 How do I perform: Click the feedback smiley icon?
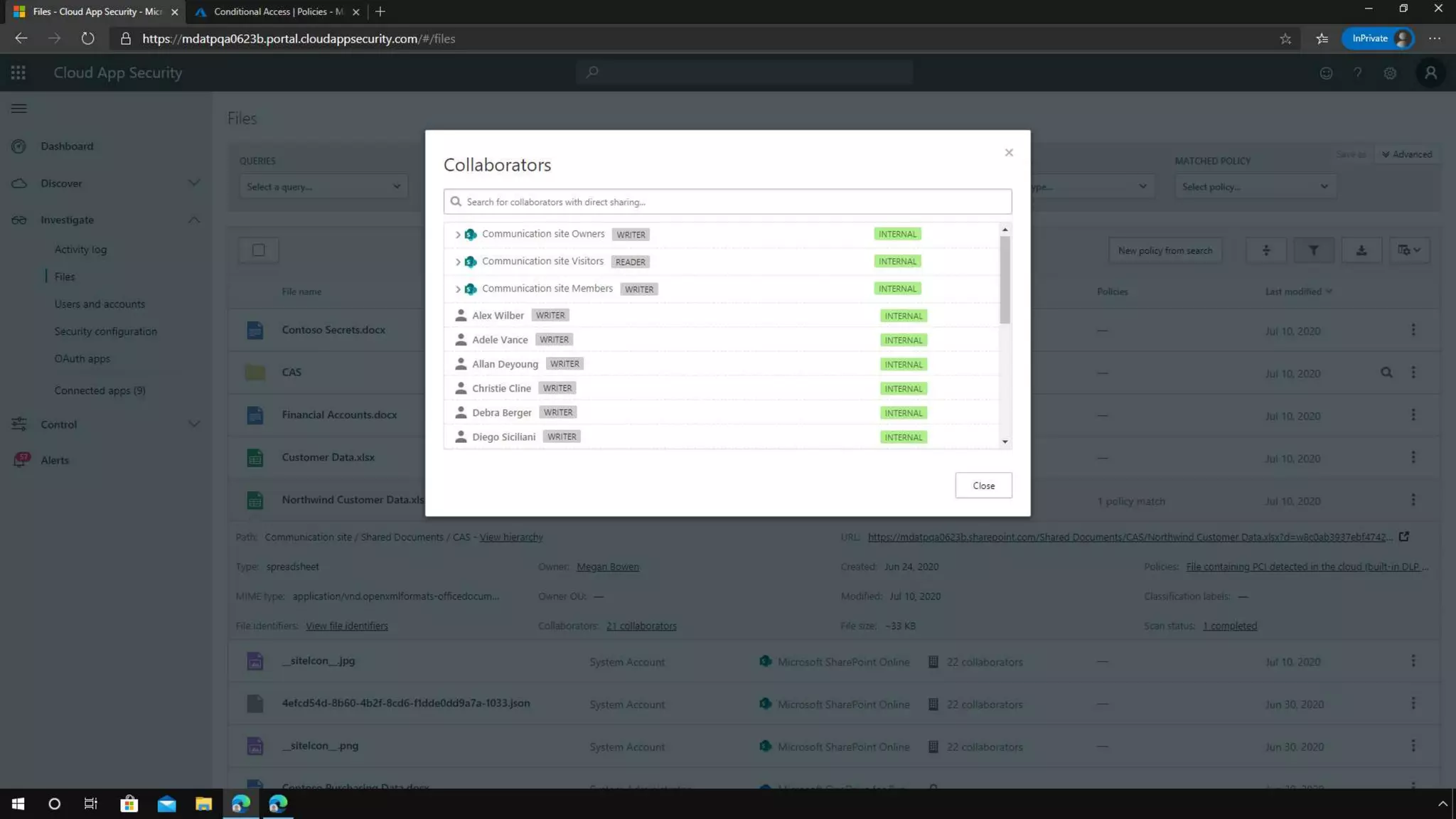(x=1326, y=73)
